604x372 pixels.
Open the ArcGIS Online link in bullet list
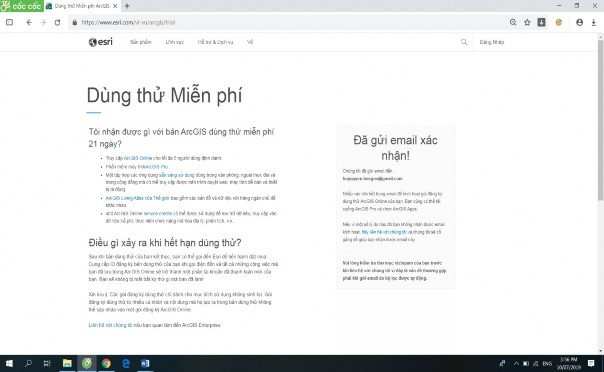[138, 158]
